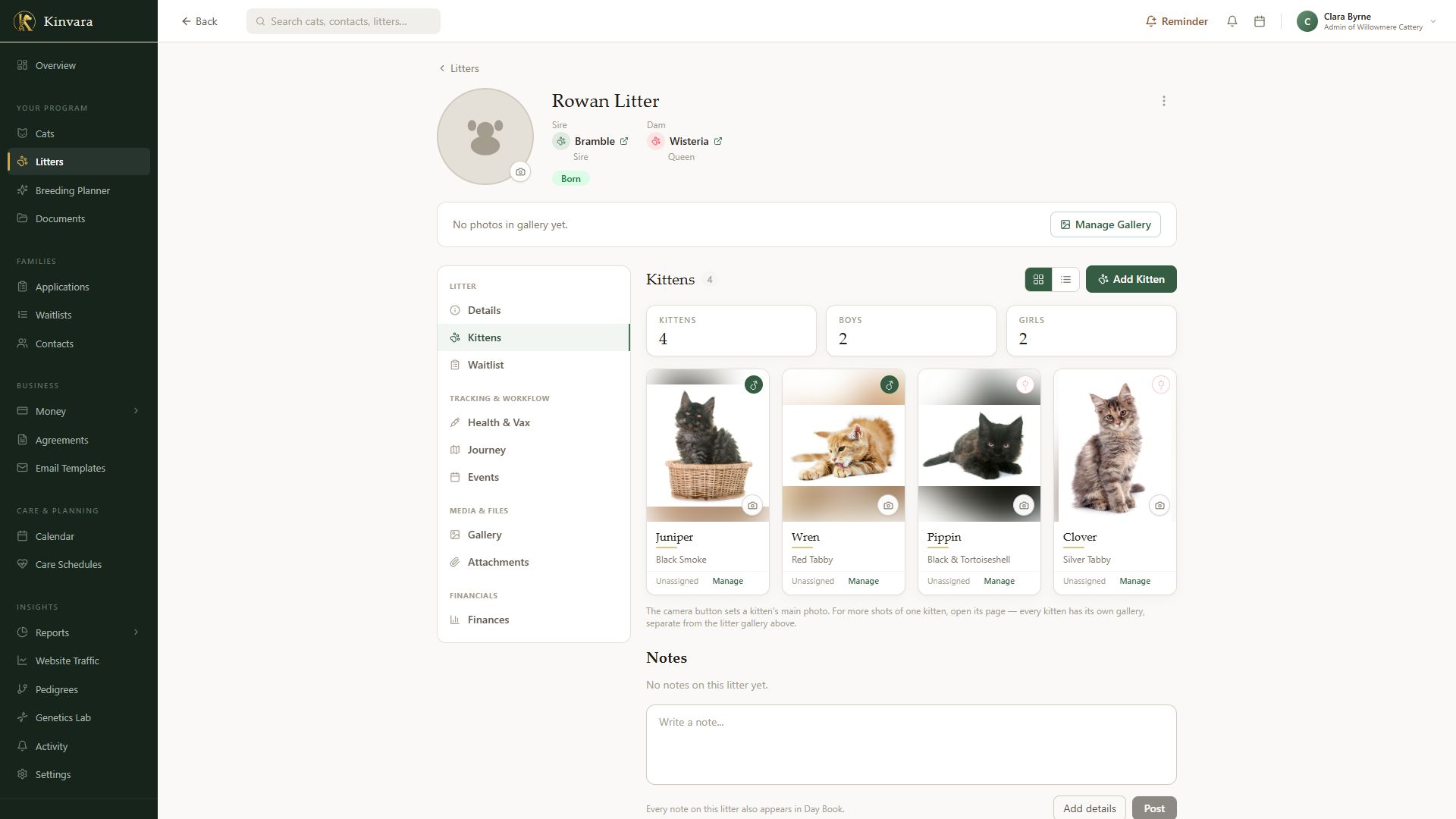1456x819 pixels.
Task: Switch kittens to grid view
Action: coord(1038,280)
